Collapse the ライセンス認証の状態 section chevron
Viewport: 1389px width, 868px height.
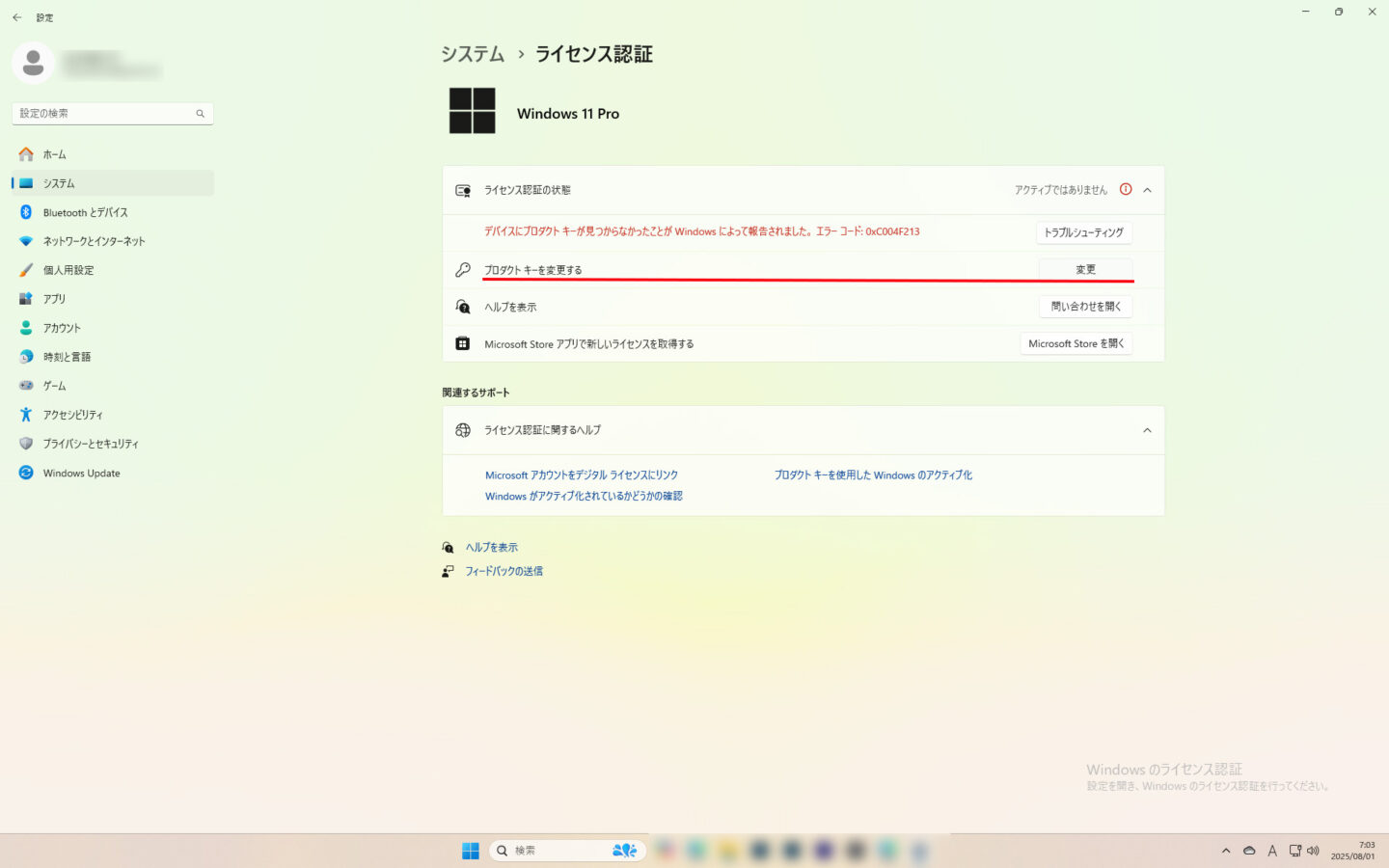tap(1147, 190)
